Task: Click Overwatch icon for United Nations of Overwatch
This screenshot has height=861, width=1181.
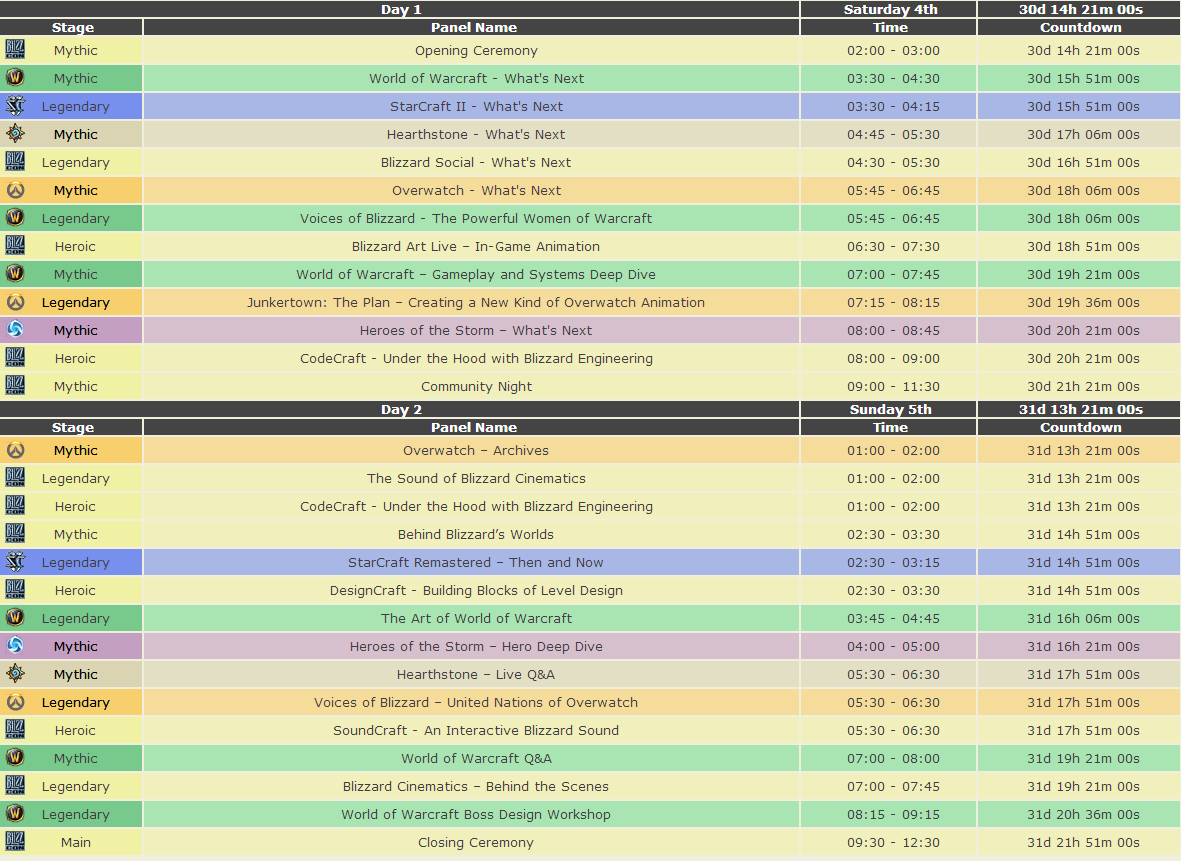Action: pyautogui.click(x=15, y=701)
